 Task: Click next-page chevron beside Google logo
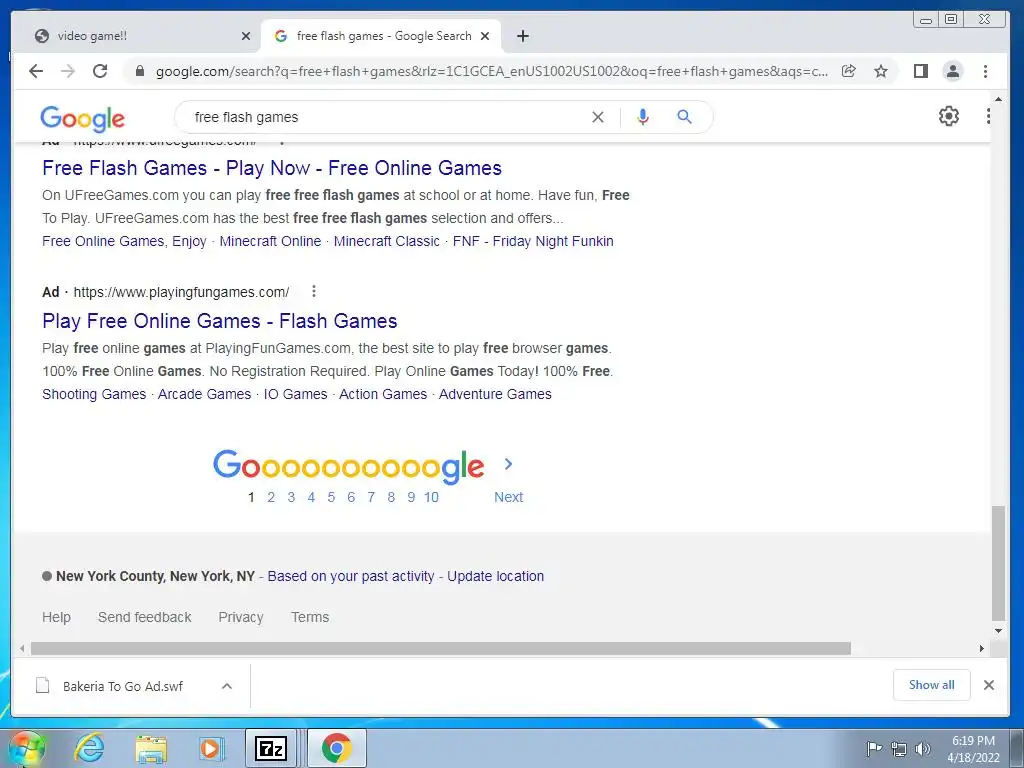coord(508,464)
